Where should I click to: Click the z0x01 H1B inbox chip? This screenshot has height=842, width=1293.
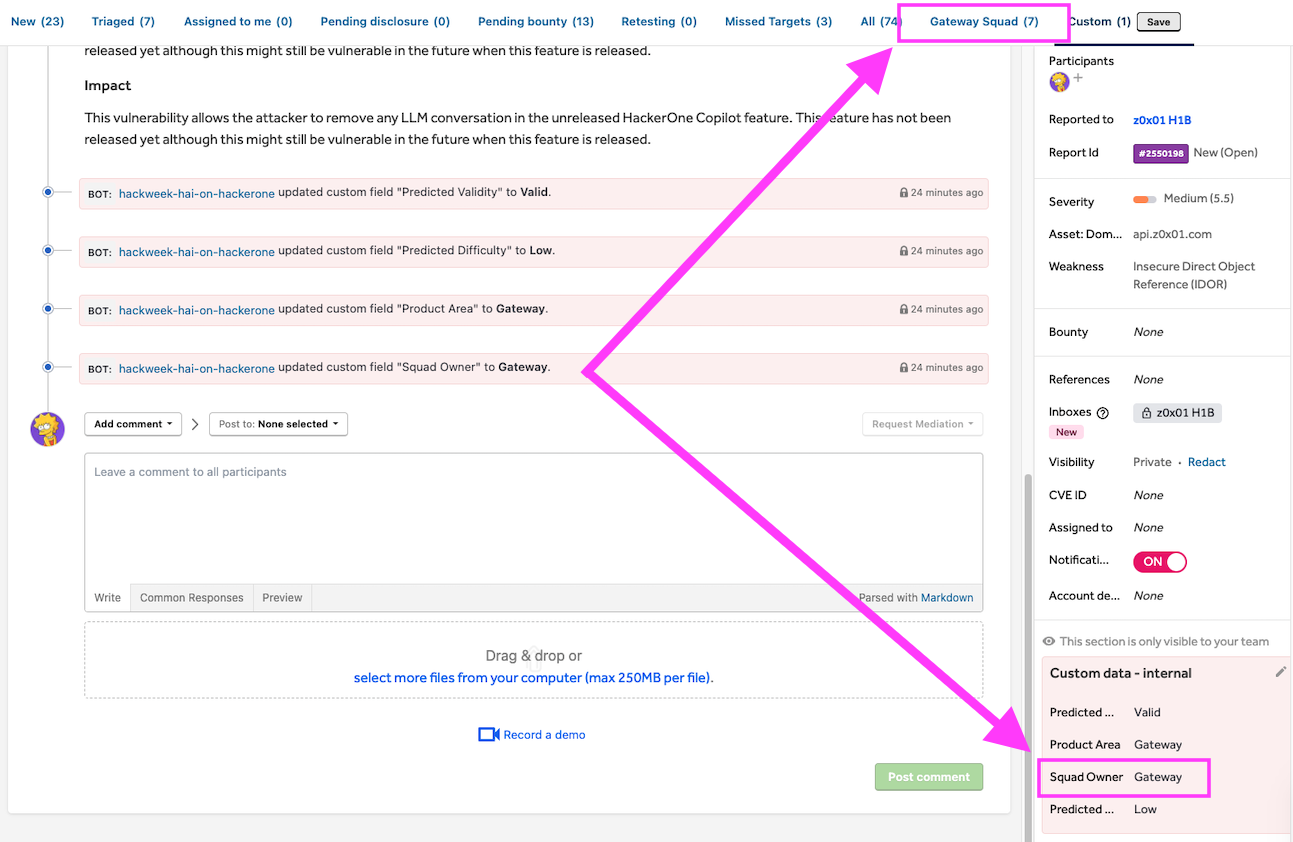1178,412
